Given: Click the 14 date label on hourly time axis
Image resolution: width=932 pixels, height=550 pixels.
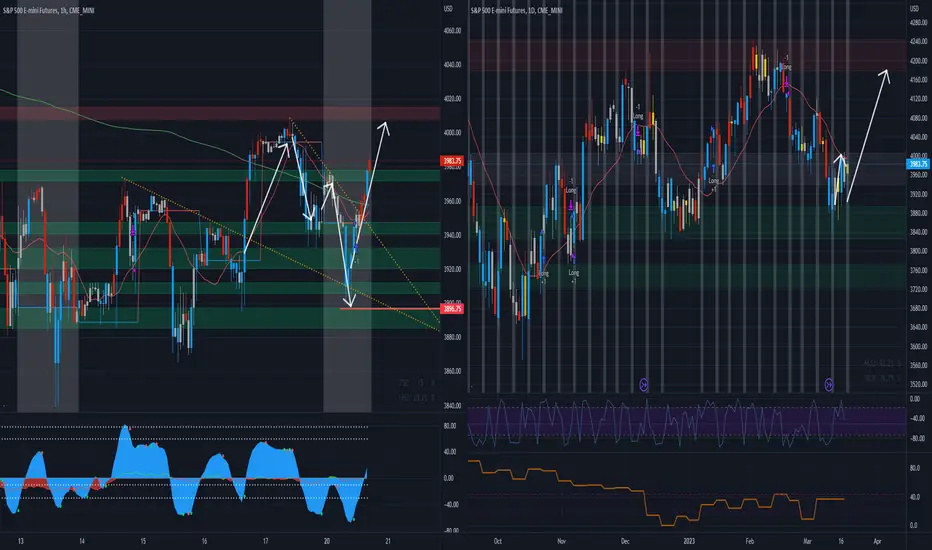Looking at the screenshot, I should click(82, 541).
